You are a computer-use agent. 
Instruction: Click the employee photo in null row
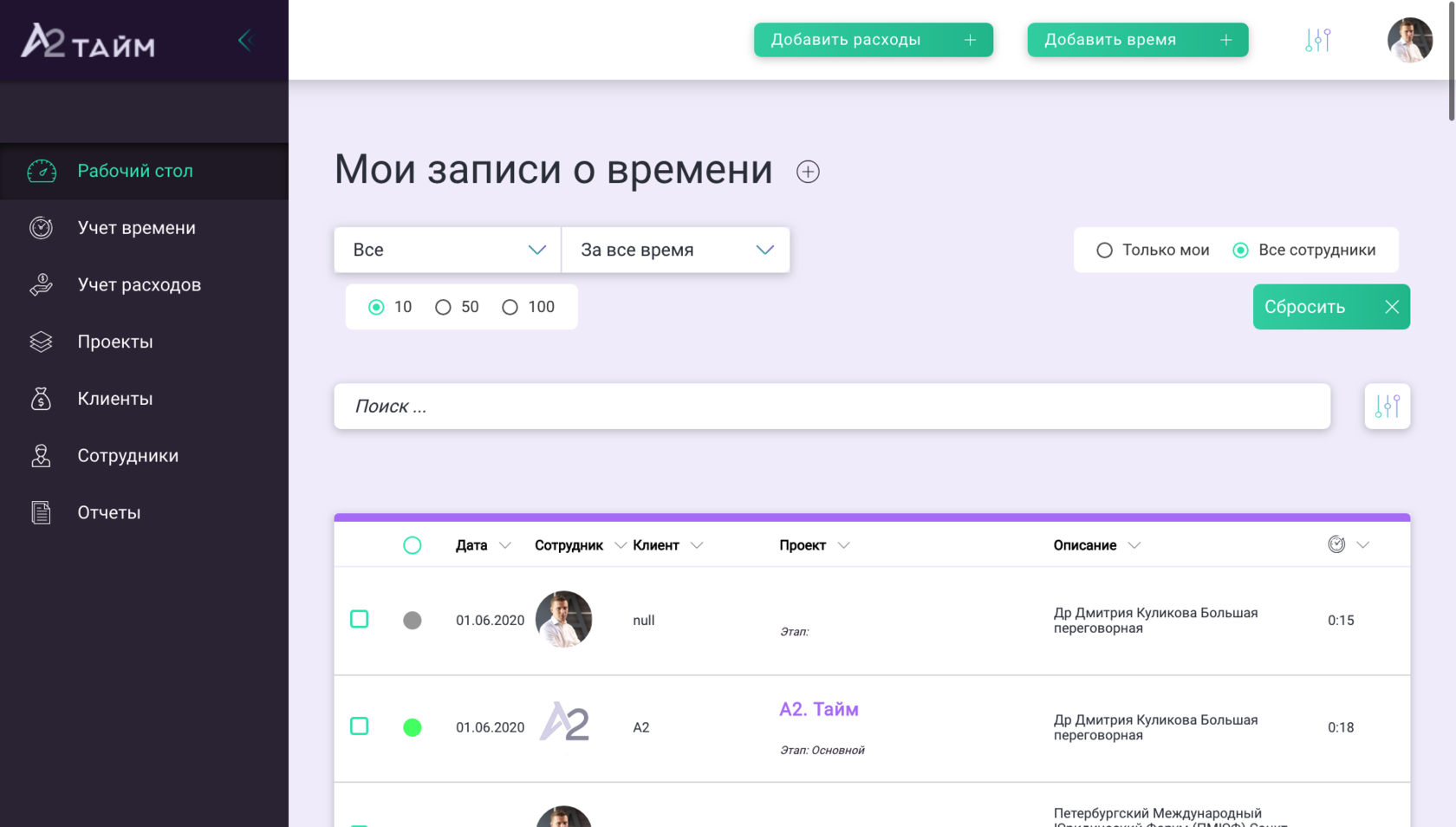[x=564, y=620]
